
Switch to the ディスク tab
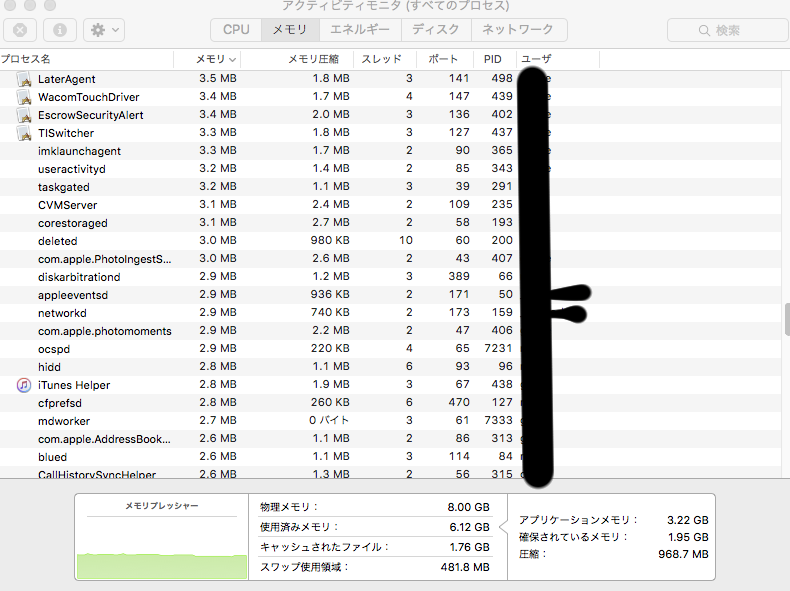pyautogui.click(x=436, y=30)
